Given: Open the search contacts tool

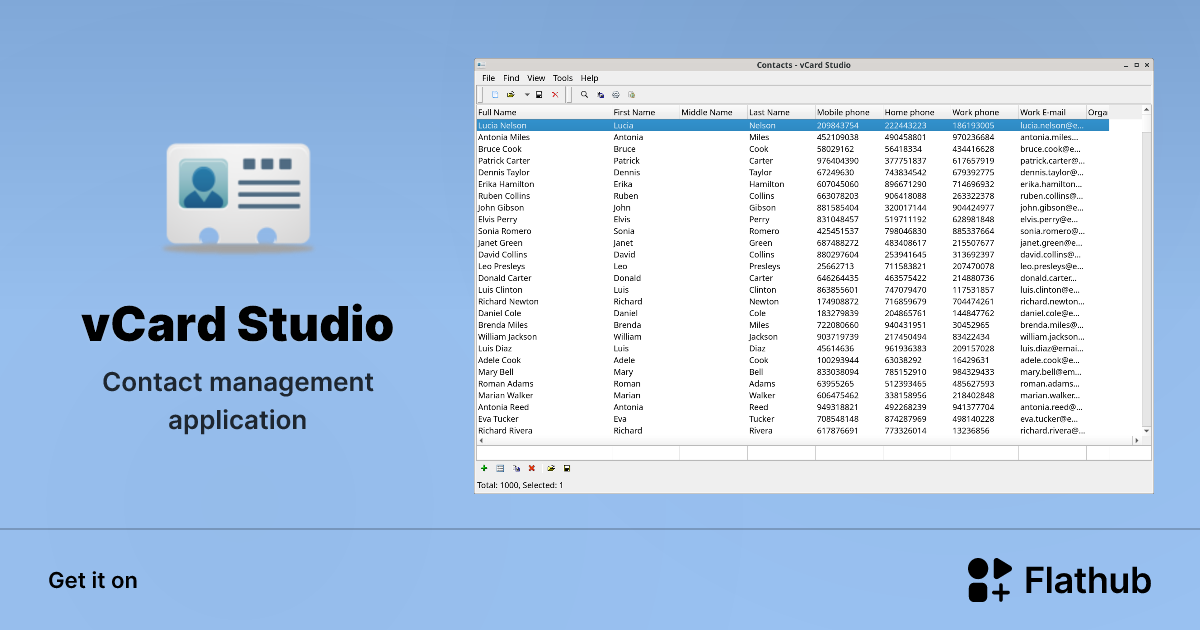Looking at the screenshot, I should (584, 94).
